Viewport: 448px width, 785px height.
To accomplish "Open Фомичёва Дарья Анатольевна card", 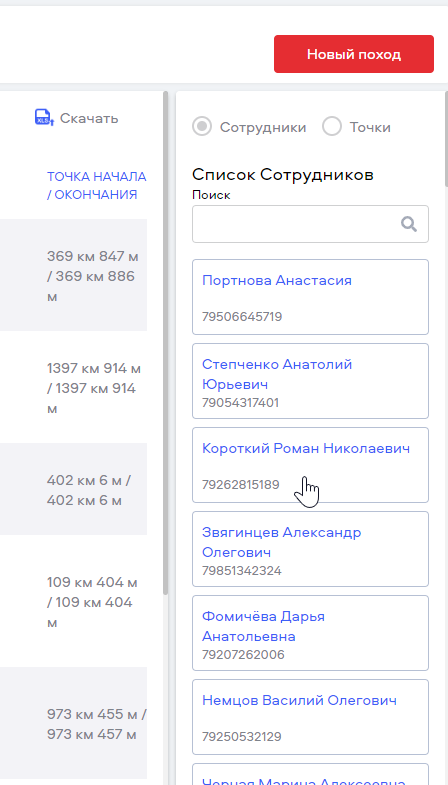I will pos(310,633).
